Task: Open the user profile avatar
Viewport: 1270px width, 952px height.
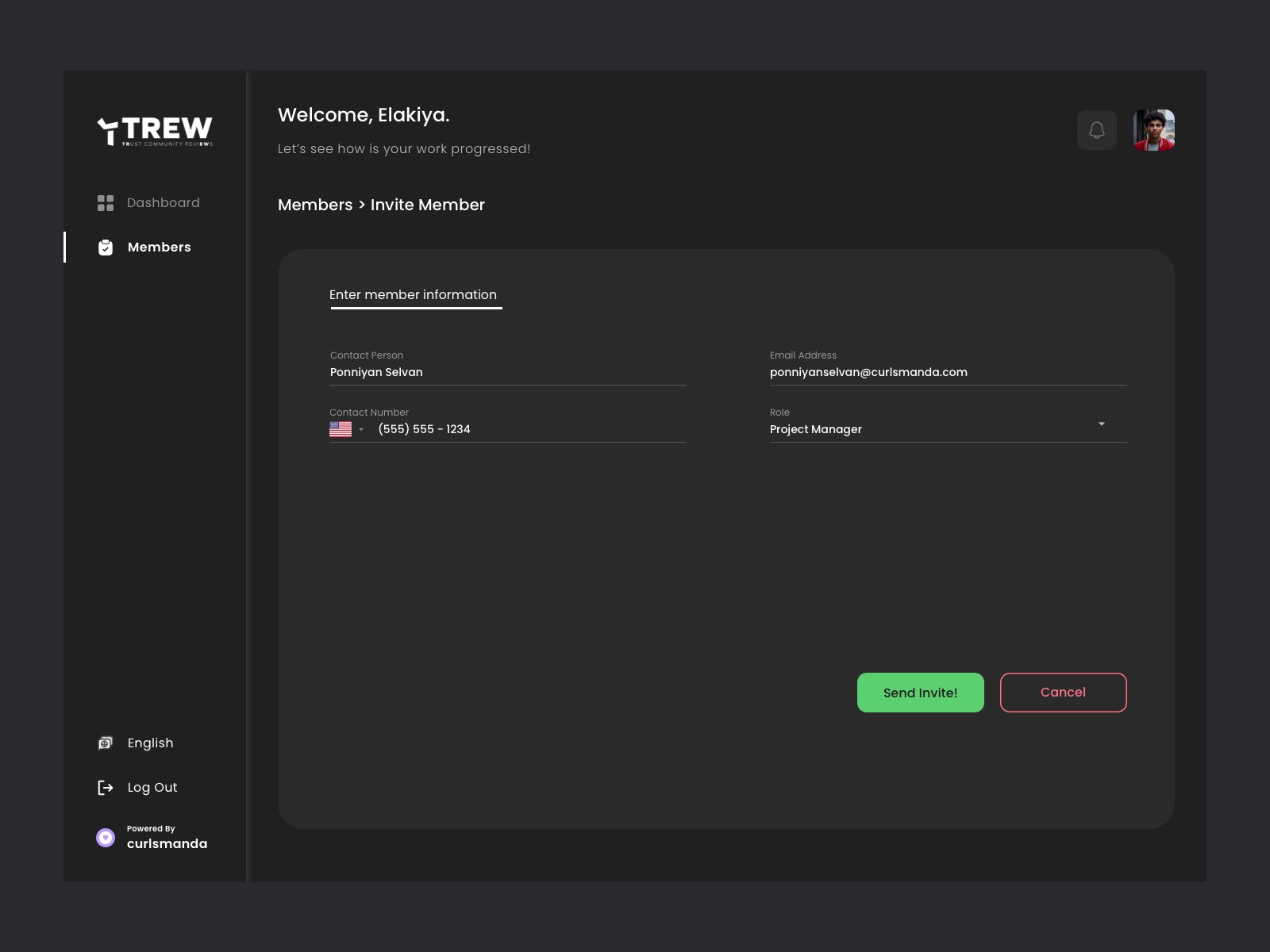Action: tap(1154, 130)
